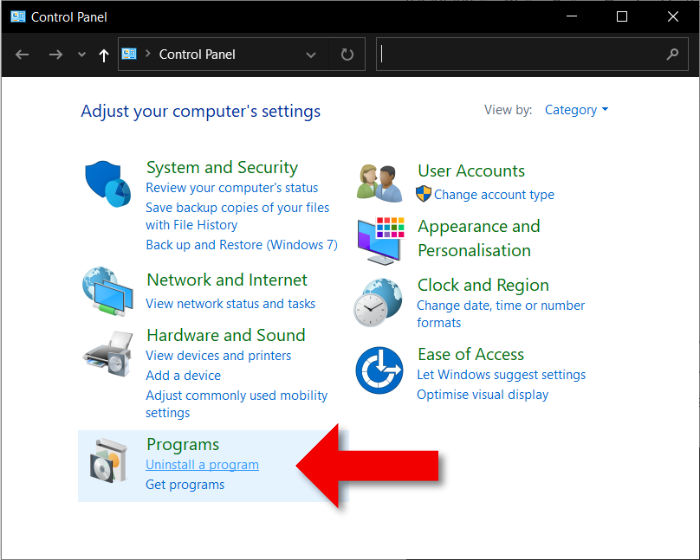Click Let Windows suggest settings
This screenshot has width=700, height=560.
(x=501, y=375)
